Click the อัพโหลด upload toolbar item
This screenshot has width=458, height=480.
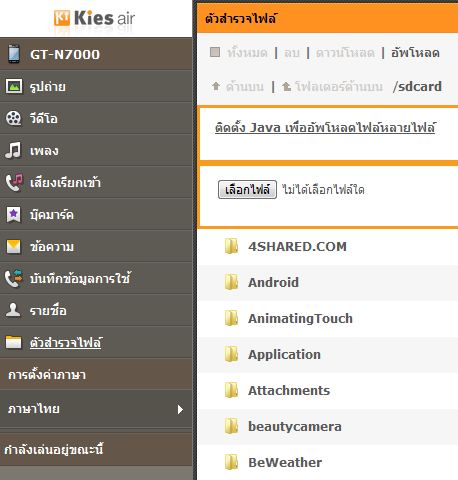coord(415,53)
